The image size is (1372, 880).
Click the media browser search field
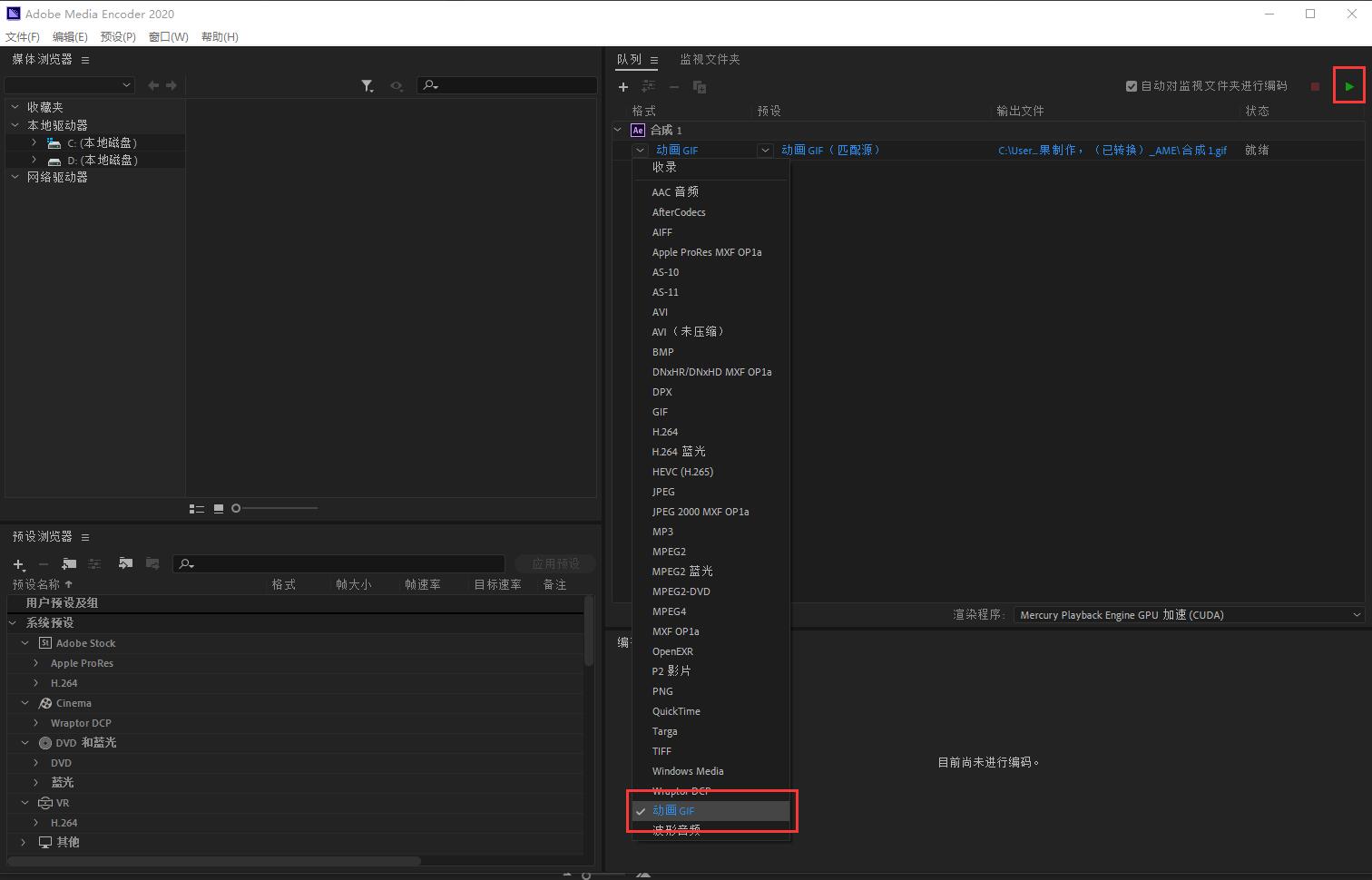[506, 85]
